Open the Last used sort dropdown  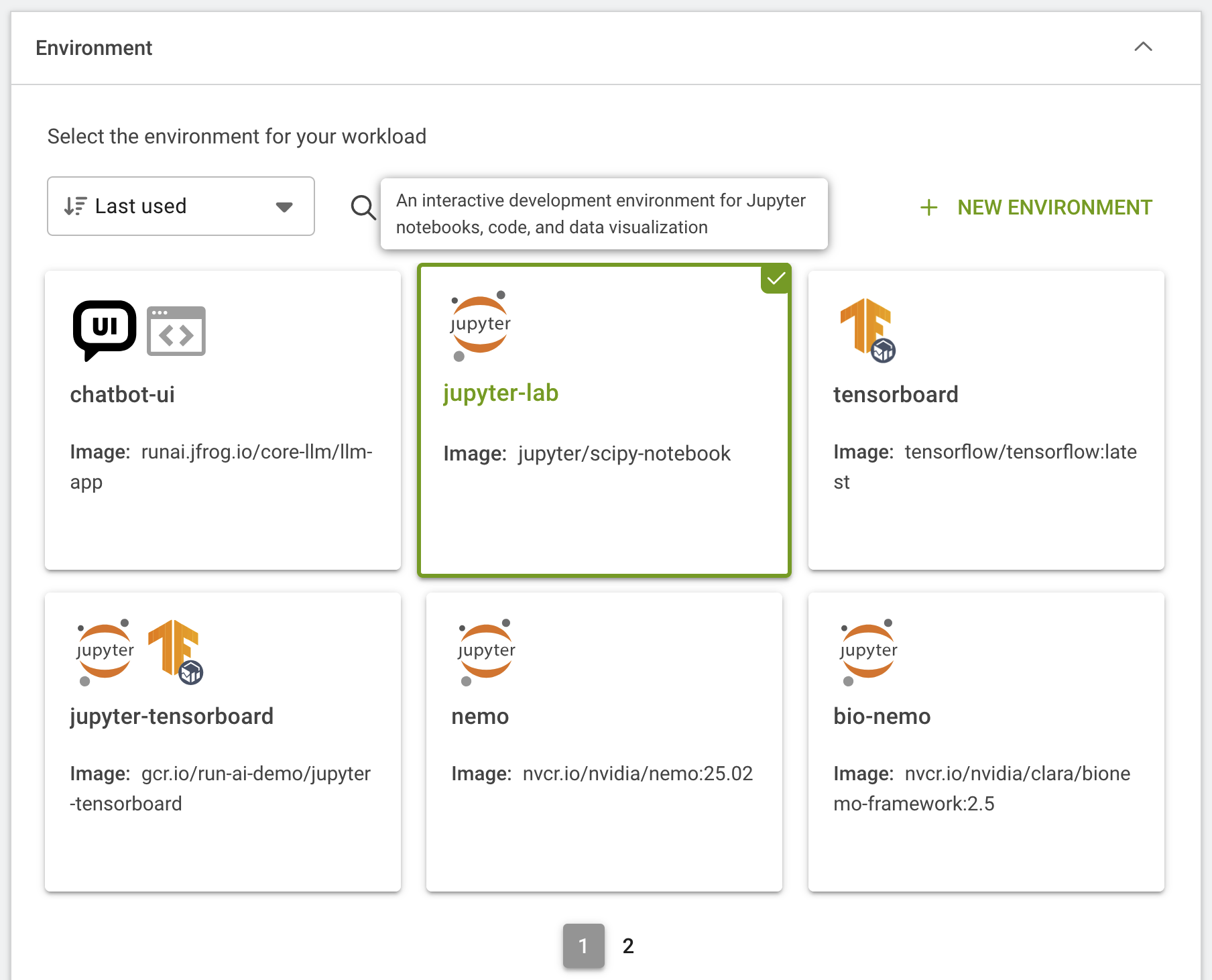[x=181, y=206]
